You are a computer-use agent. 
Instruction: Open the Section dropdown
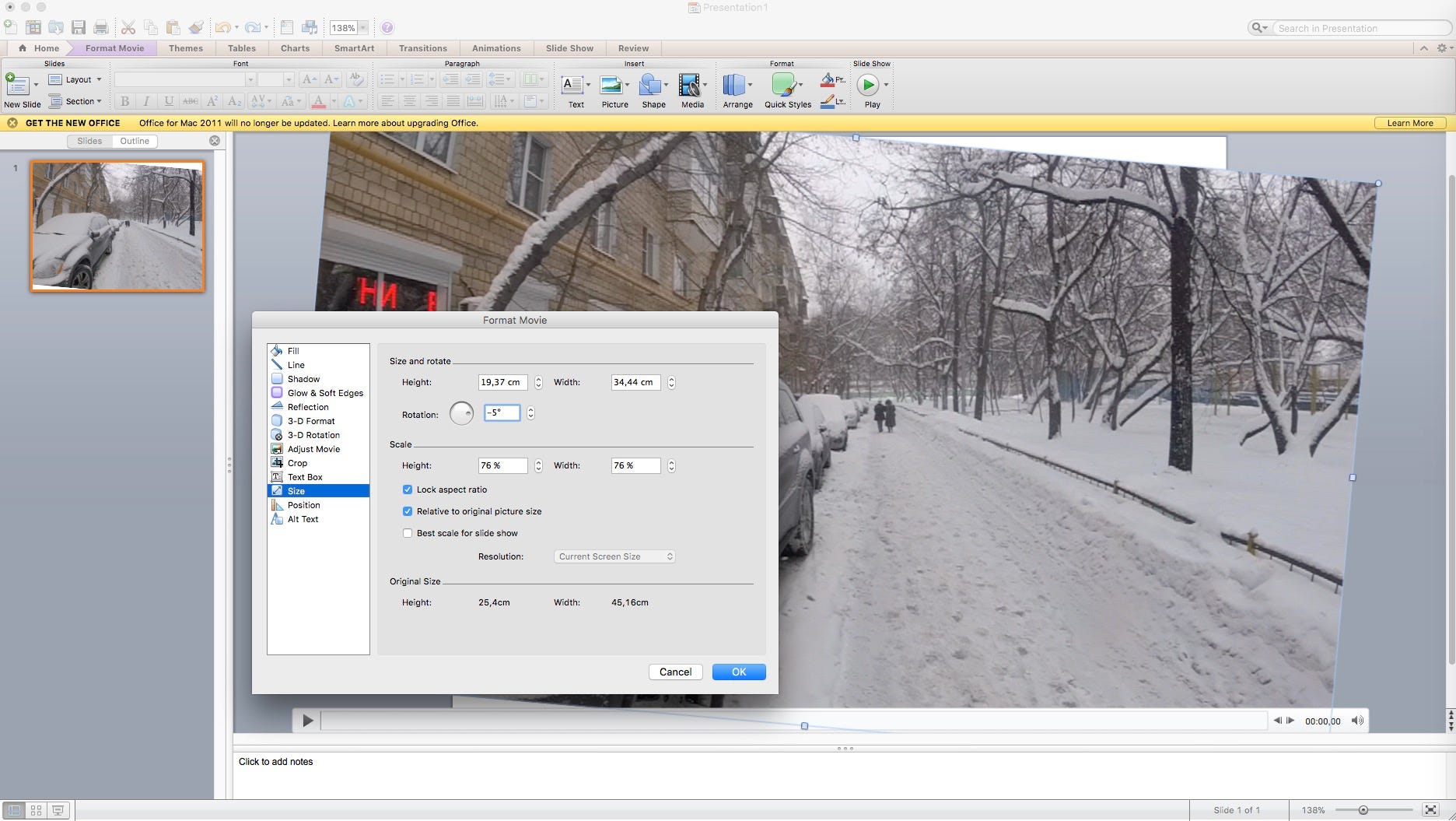click(75, 101)
